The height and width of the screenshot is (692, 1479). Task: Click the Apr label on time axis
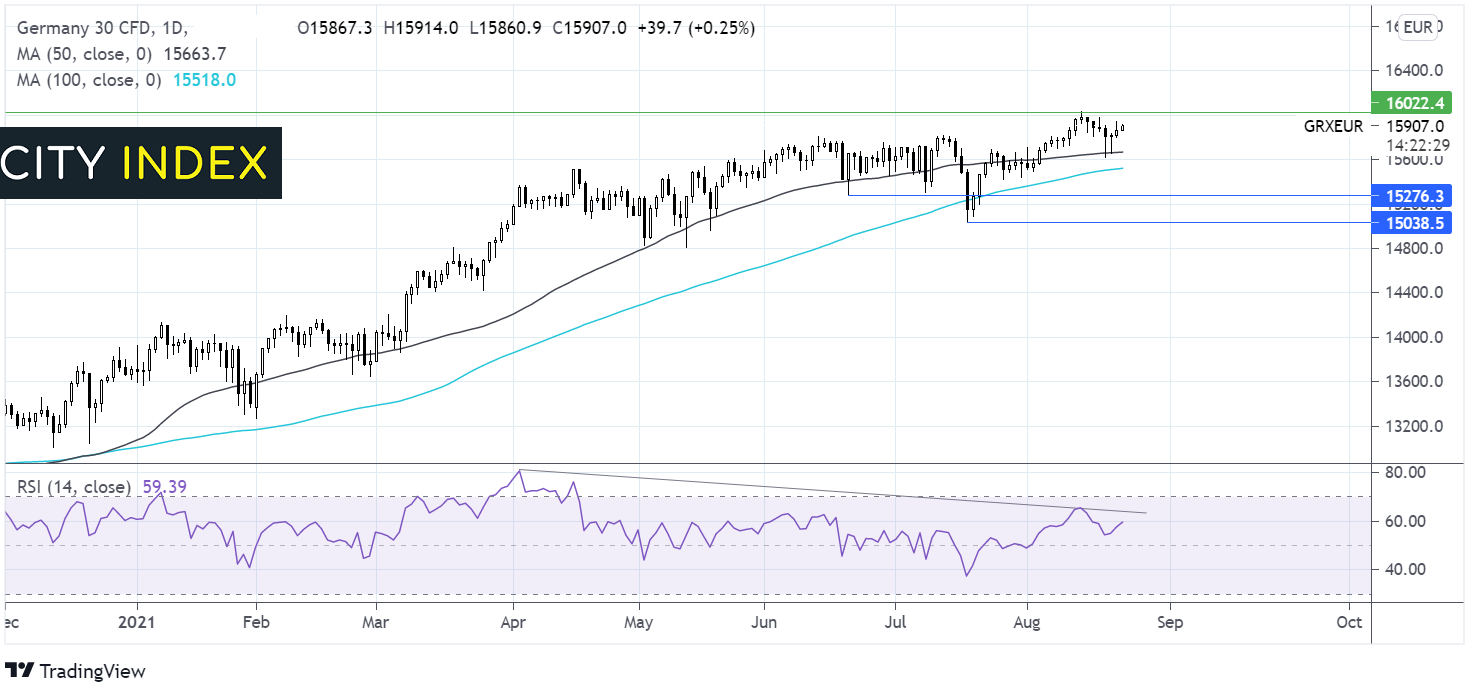(512, 621)
